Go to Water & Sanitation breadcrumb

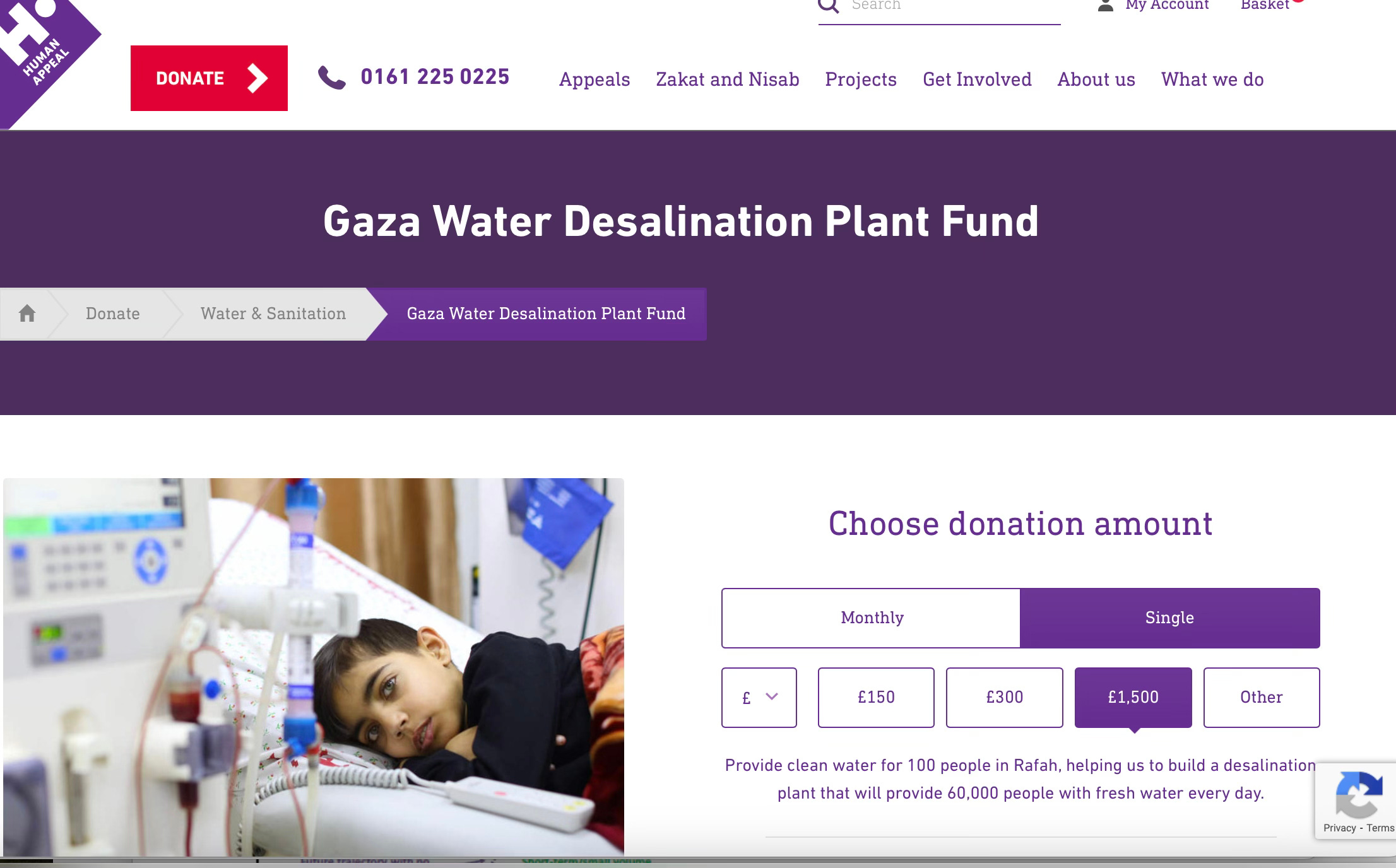273,314
